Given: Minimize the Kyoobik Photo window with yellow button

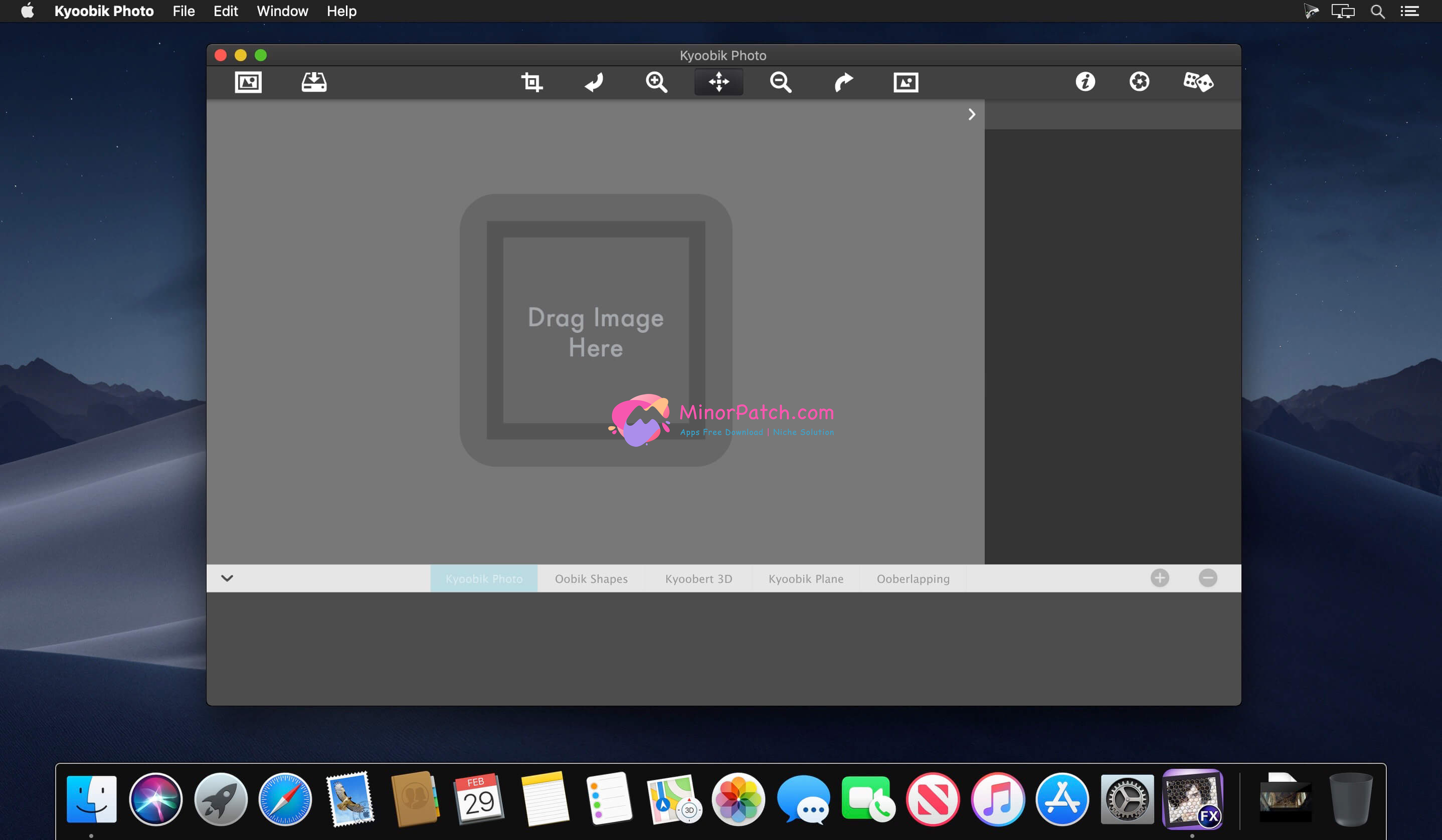Looking at the screenshot, I should tap(240, 55).
